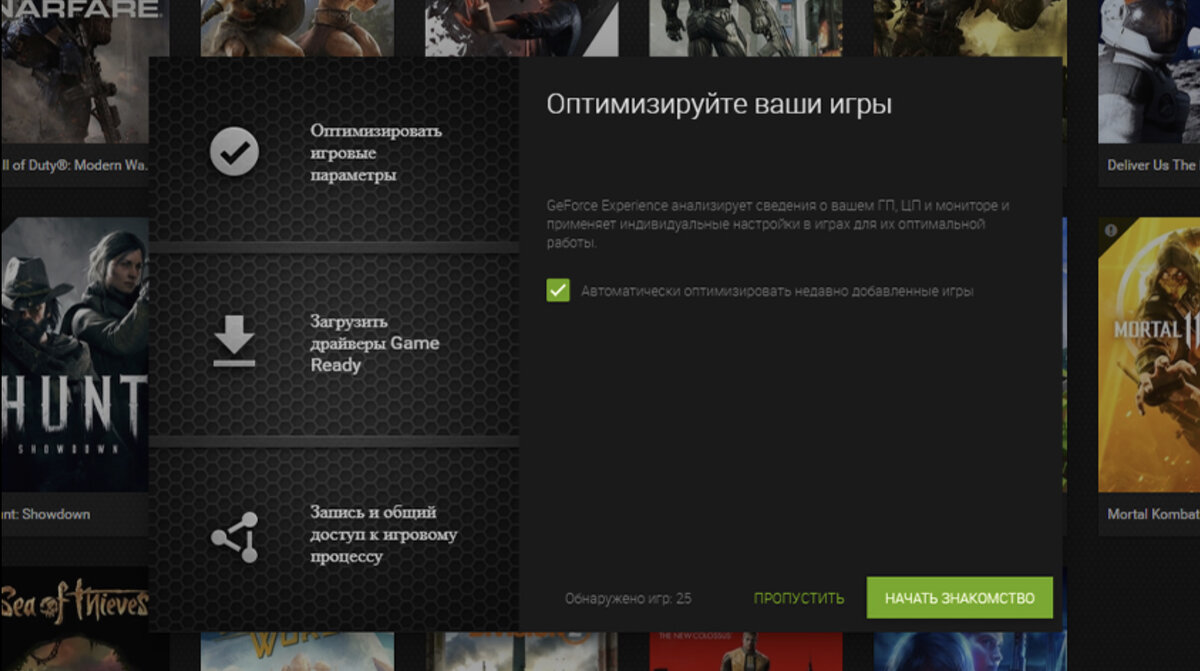Click the info badge on Mortal Kombat cover

(x=1111, y=231)
